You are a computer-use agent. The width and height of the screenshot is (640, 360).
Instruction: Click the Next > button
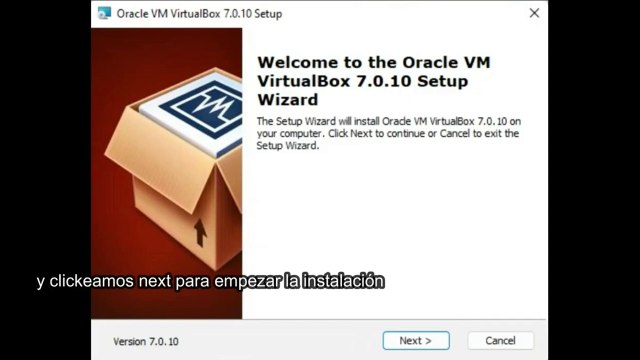coord(416,340)
